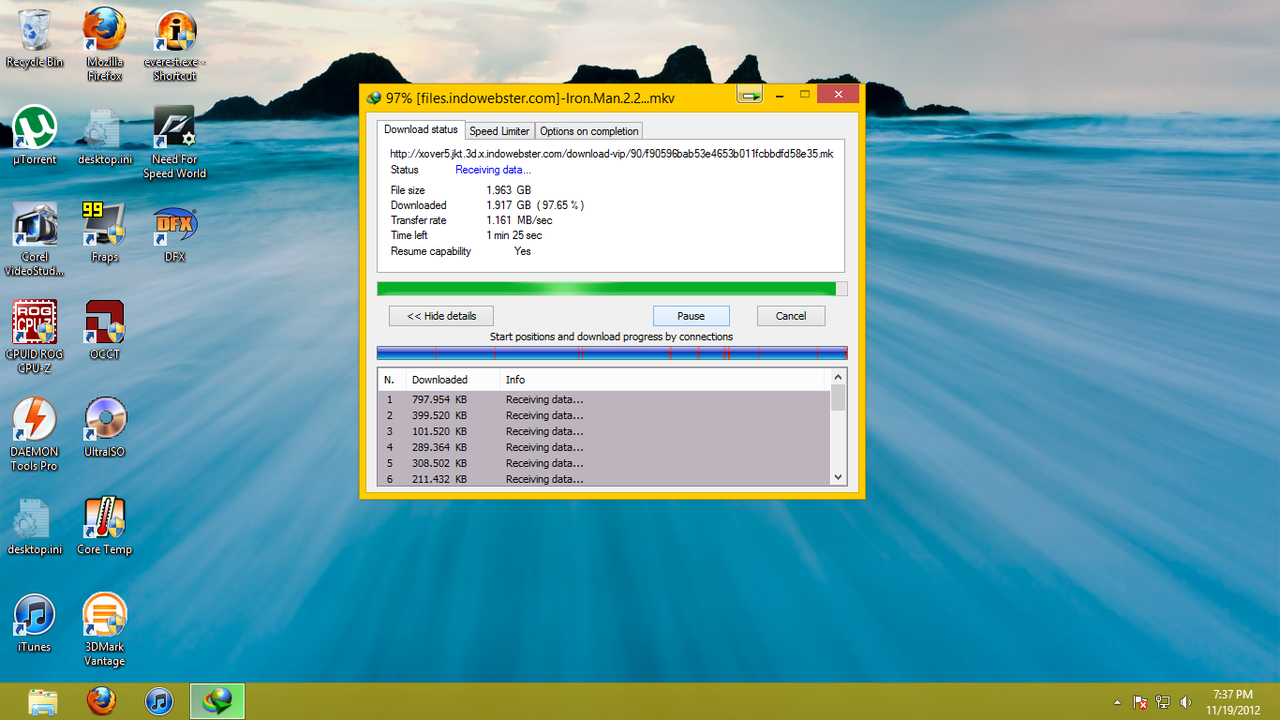
Task: Open DFX desktop shortcut
Action: click(x=175, y=233)
